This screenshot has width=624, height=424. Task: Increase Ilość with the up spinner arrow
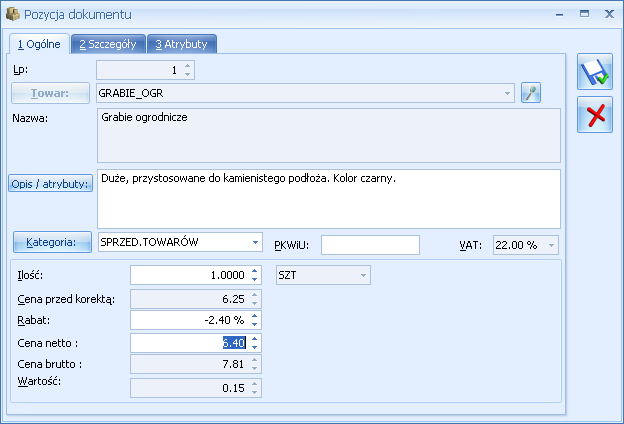(x=255, y=271)
